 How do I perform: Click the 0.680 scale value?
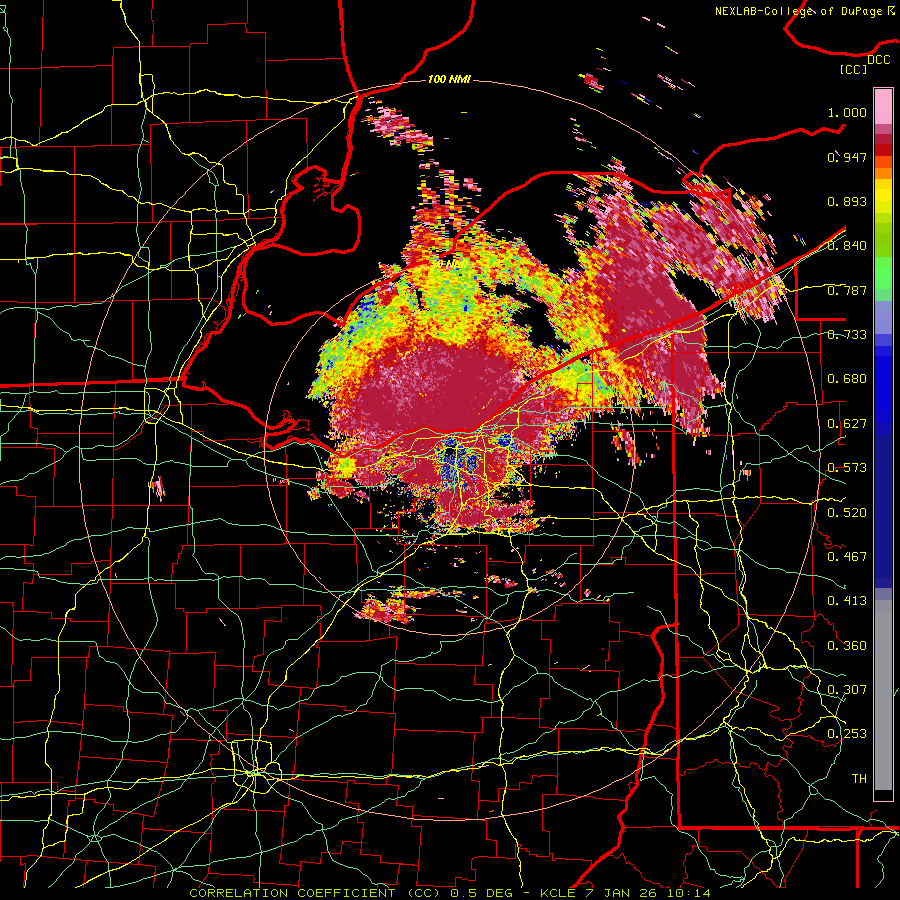tap(847, 379)
